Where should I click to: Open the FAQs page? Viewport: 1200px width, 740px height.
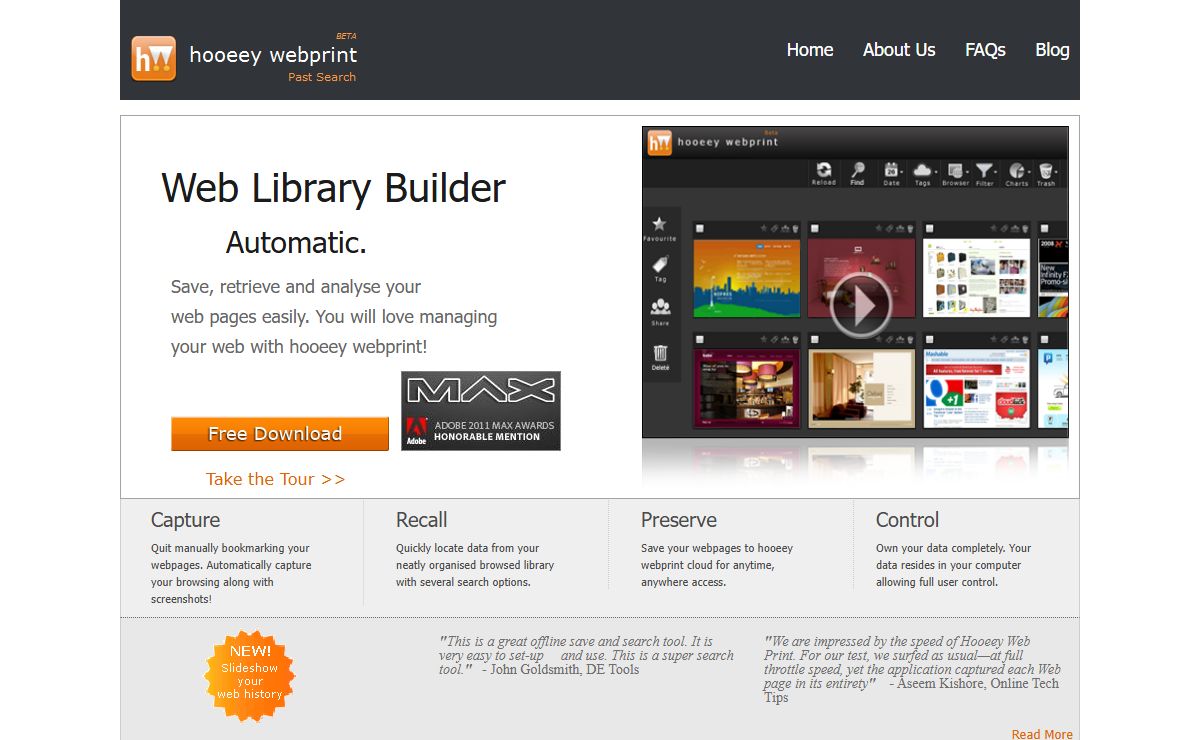coord(985,50)
